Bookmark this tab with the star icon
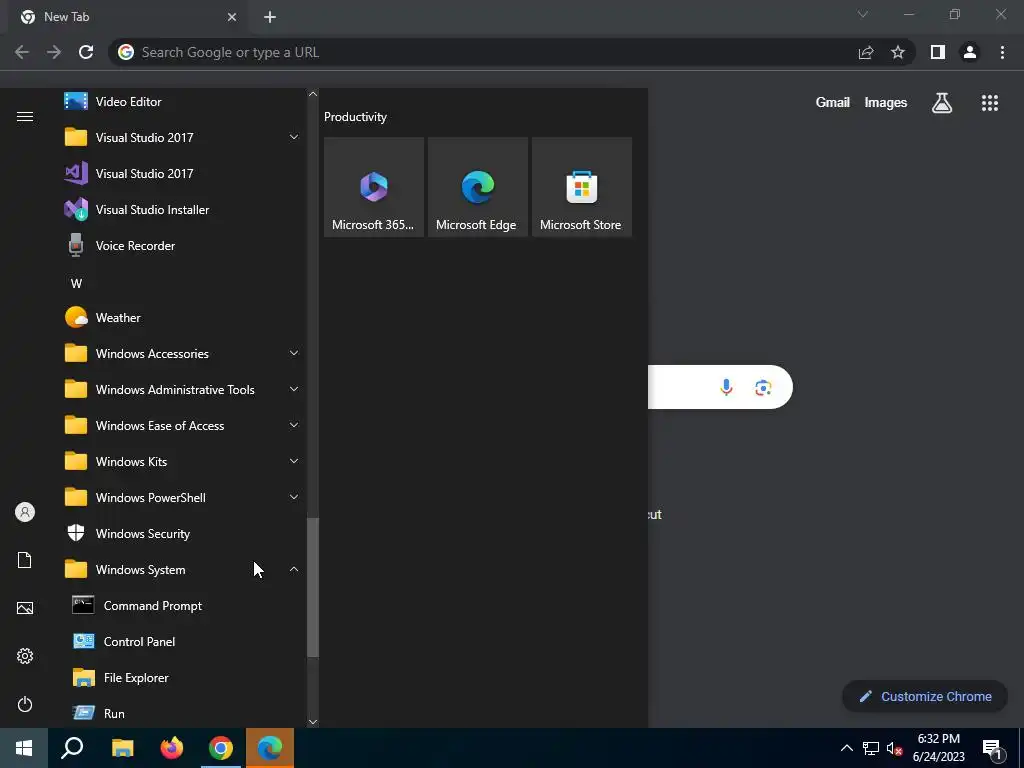This screenshot has height=768, width=1024. (898, 52)
